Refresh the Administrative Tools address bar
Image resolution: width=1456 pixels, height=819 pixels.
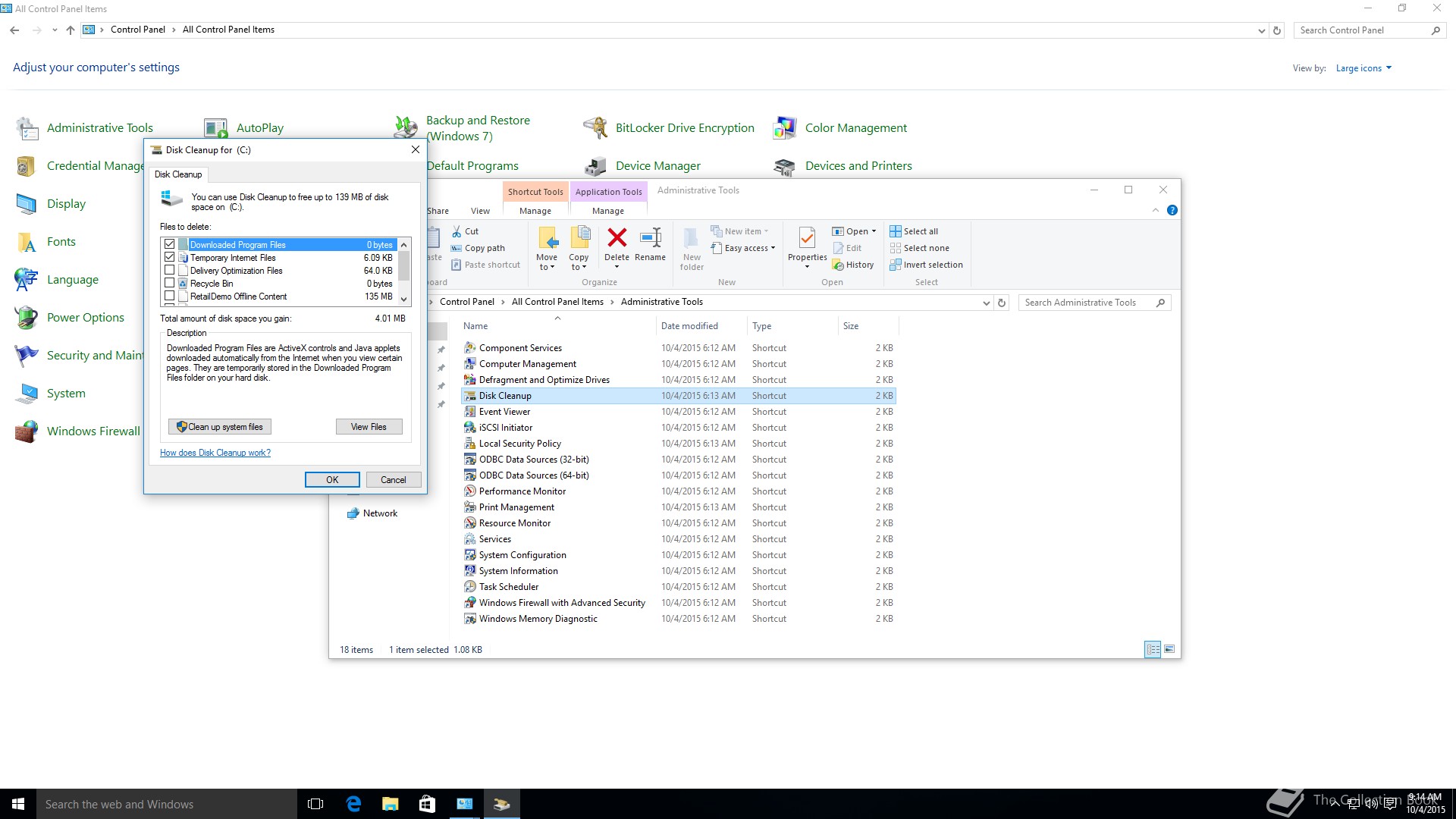point(1002,303)
